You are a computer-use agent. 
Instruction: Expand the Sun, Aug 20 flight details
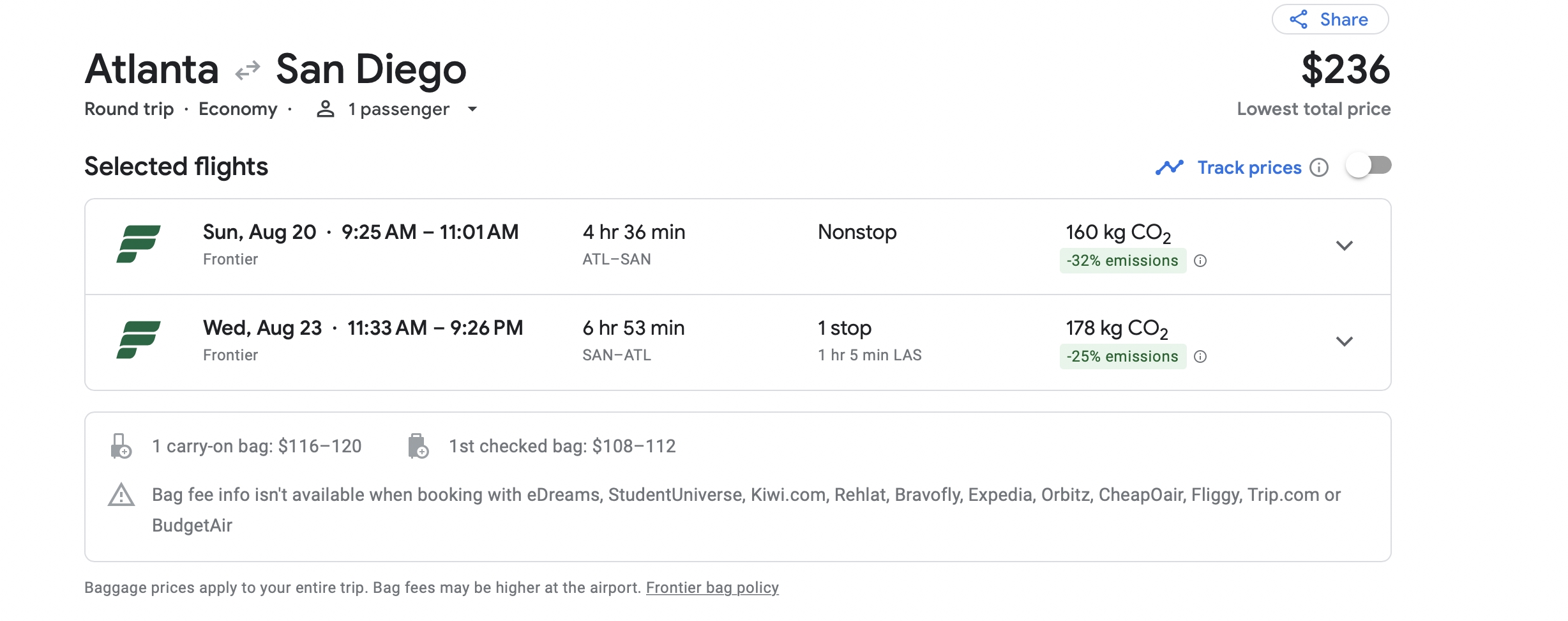tap(1345, 246)
